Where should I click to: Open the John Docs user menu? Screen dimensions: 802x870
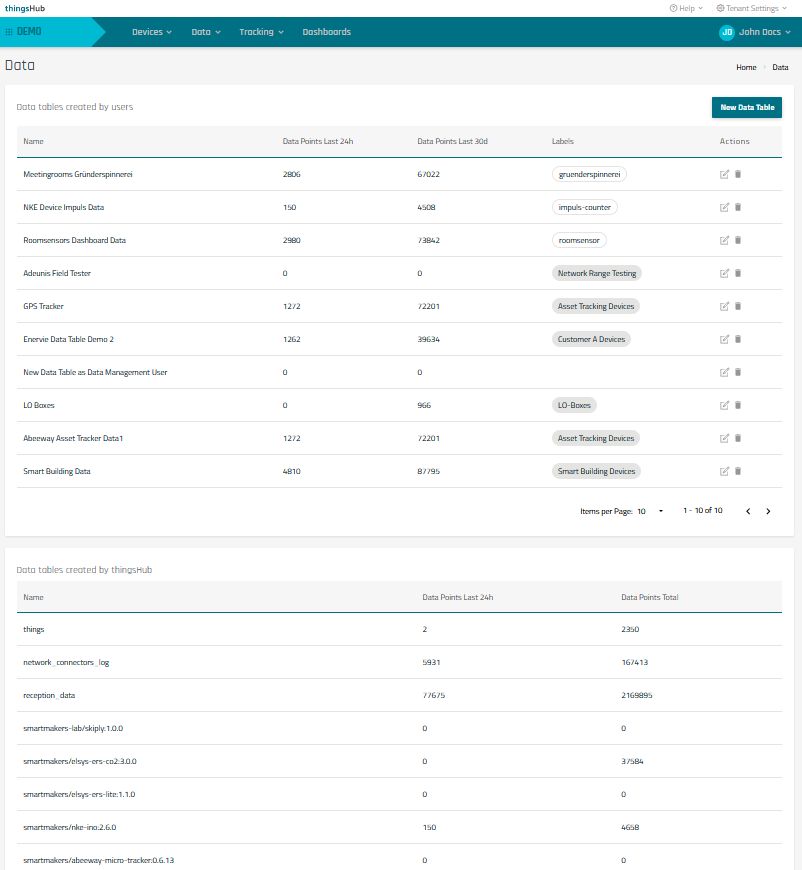click(756, 32)
